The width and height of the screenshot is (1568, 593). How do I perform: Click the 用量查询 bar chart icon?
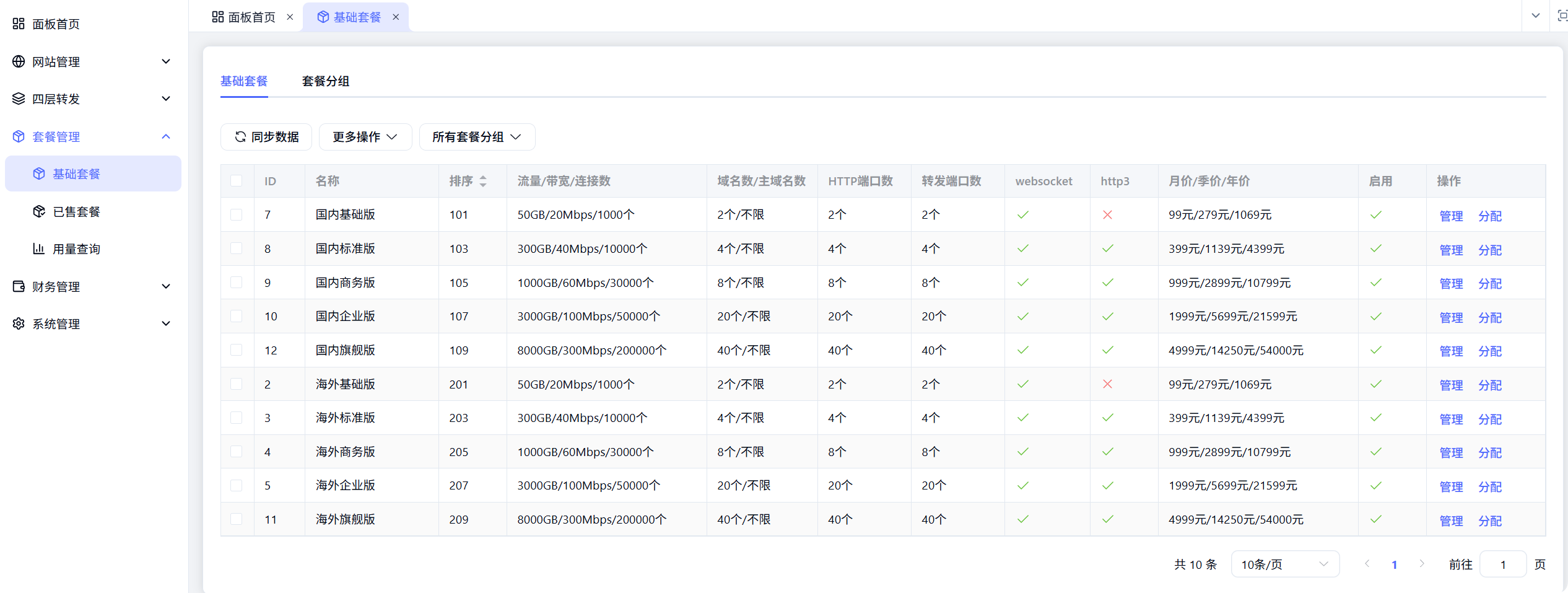point(39,248)
